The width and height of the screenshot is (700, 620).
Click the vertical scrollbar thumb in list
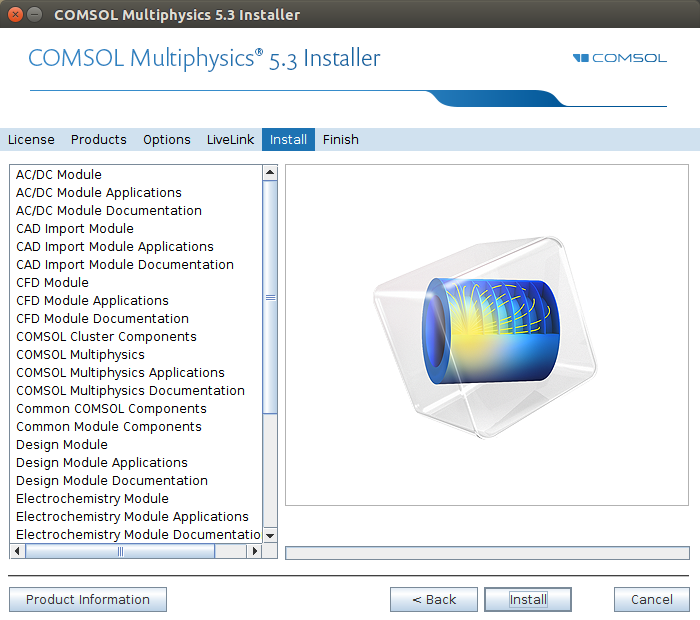pos(270,297)
